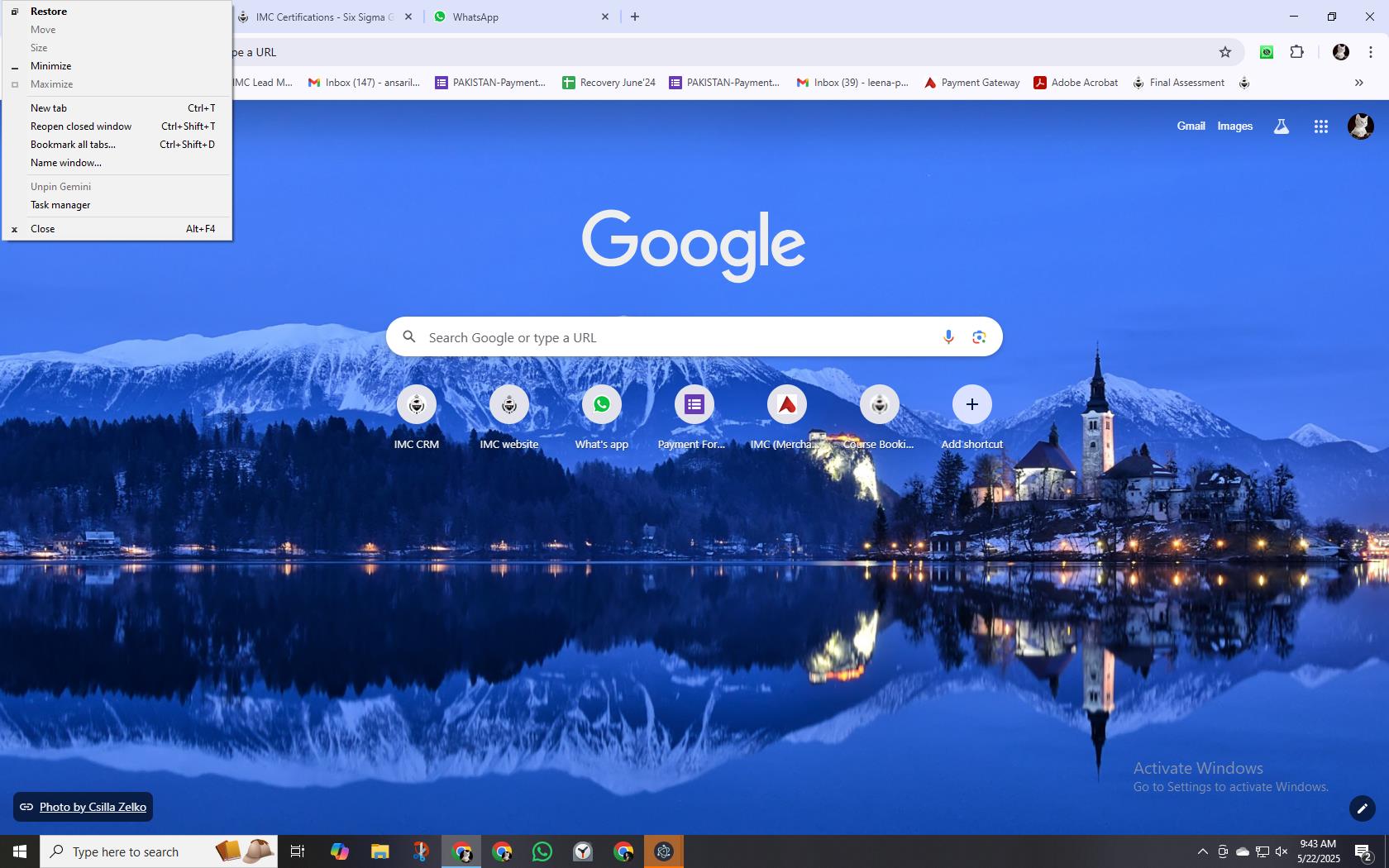Close the IMC Certifications tab

408,17
